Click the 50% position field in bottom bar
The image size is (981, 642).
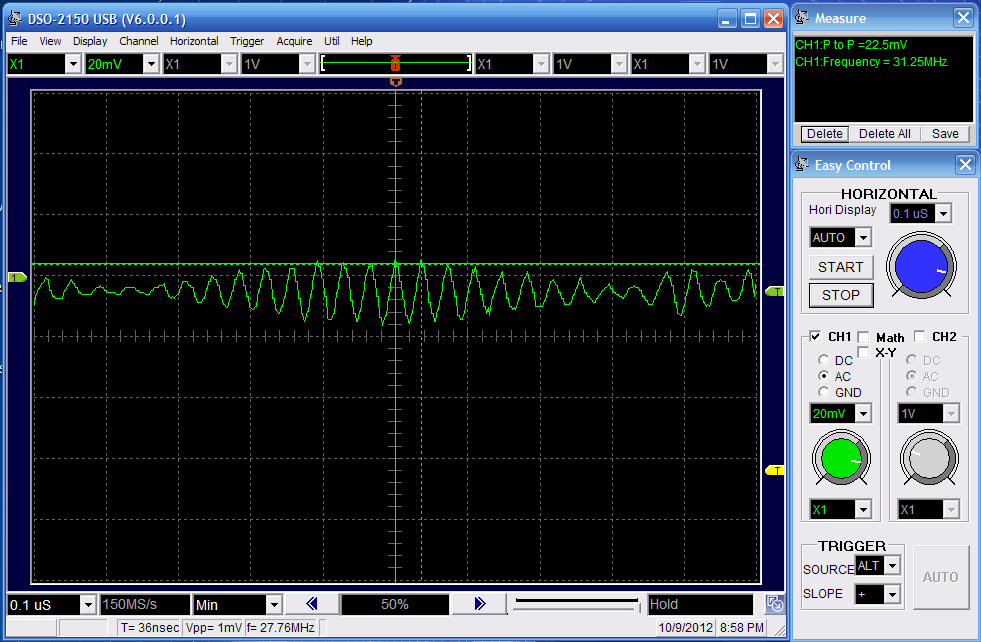pos(395,604)
